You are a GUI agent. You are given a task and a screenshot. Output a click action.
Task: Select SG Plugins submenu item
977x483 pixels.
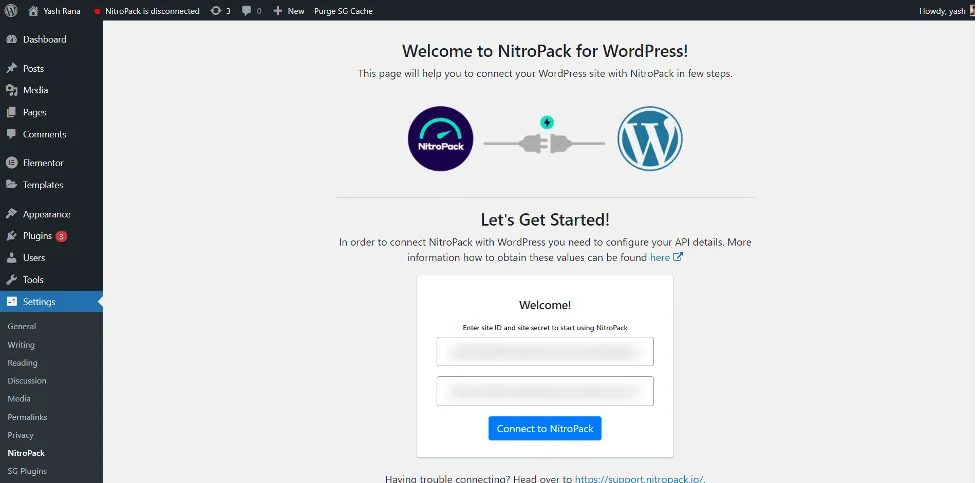click(27, 471)
